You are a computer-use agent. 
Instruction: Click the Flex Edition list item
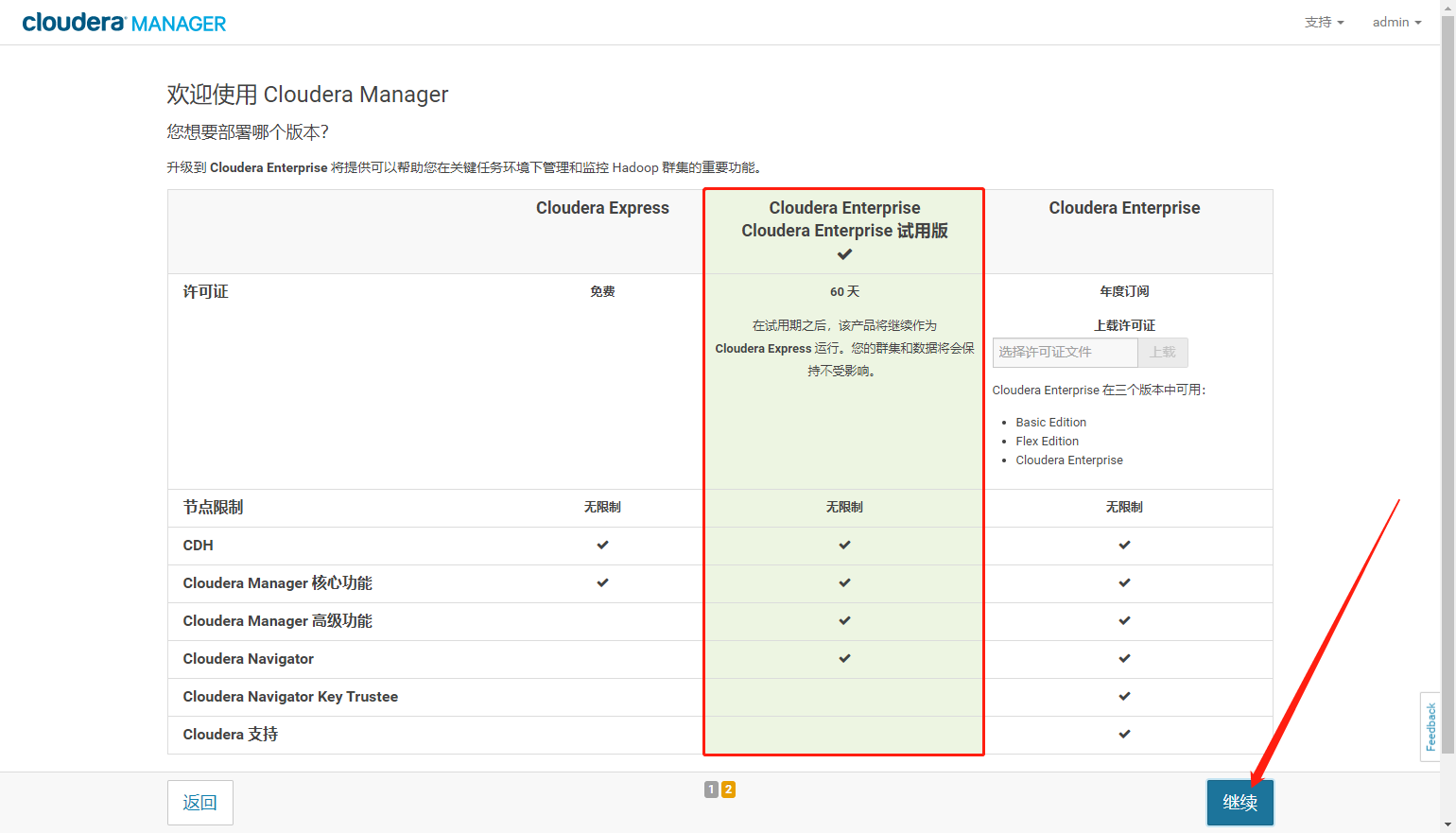1047,441
